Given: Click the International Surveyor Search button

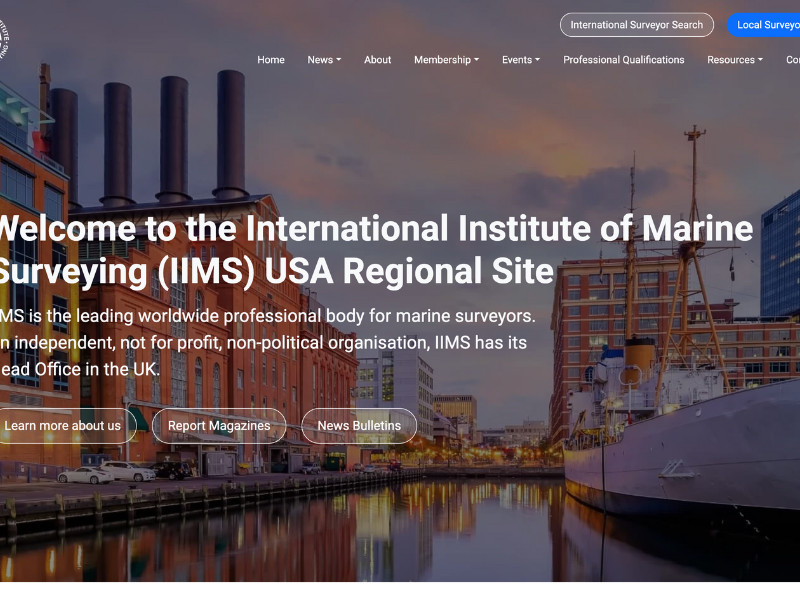Looking at the screenshot, I should (x=636, y=25).
